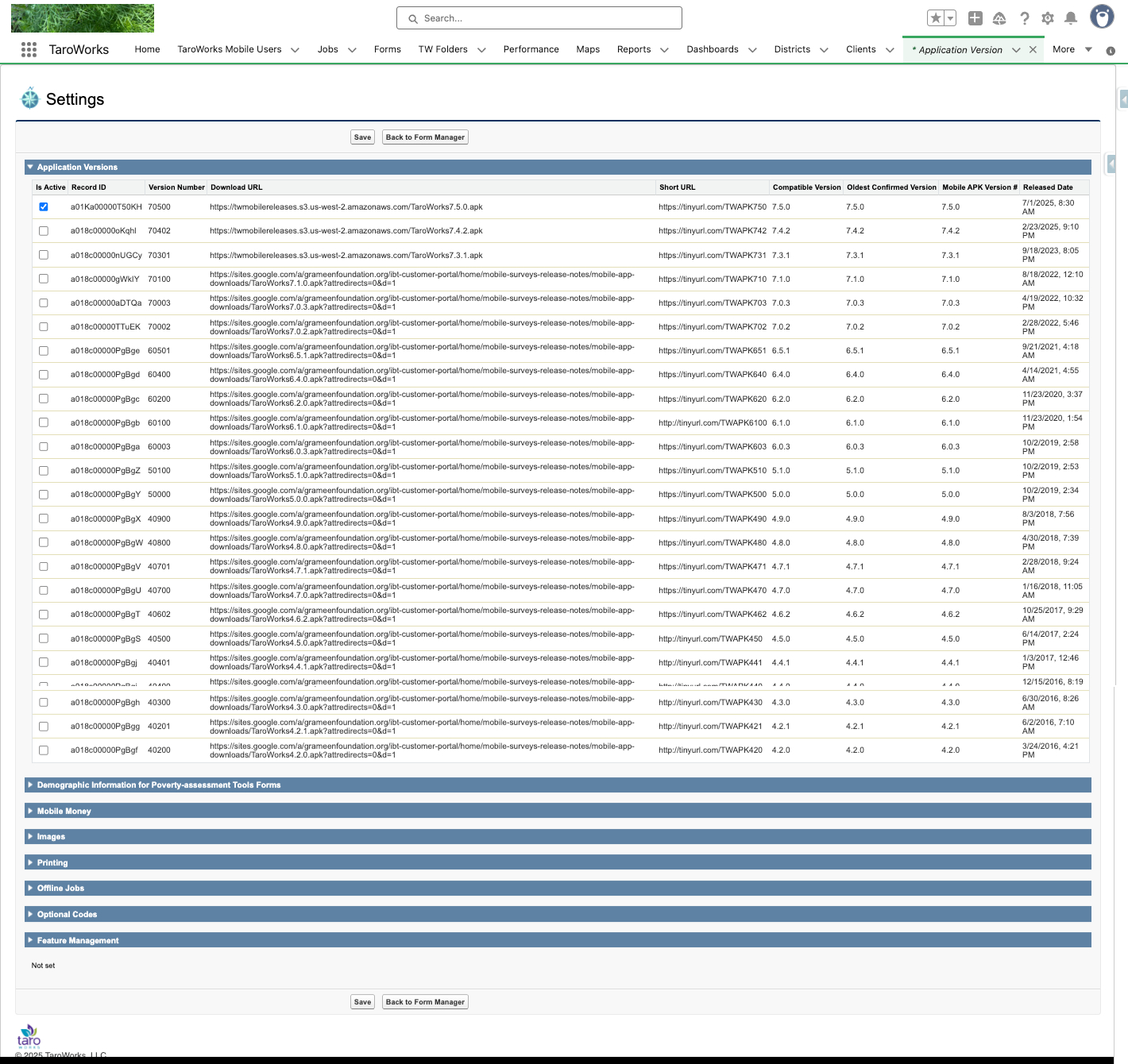Open the App Launcher grid icon
Screen dimensions: 1128x1064
29,49
